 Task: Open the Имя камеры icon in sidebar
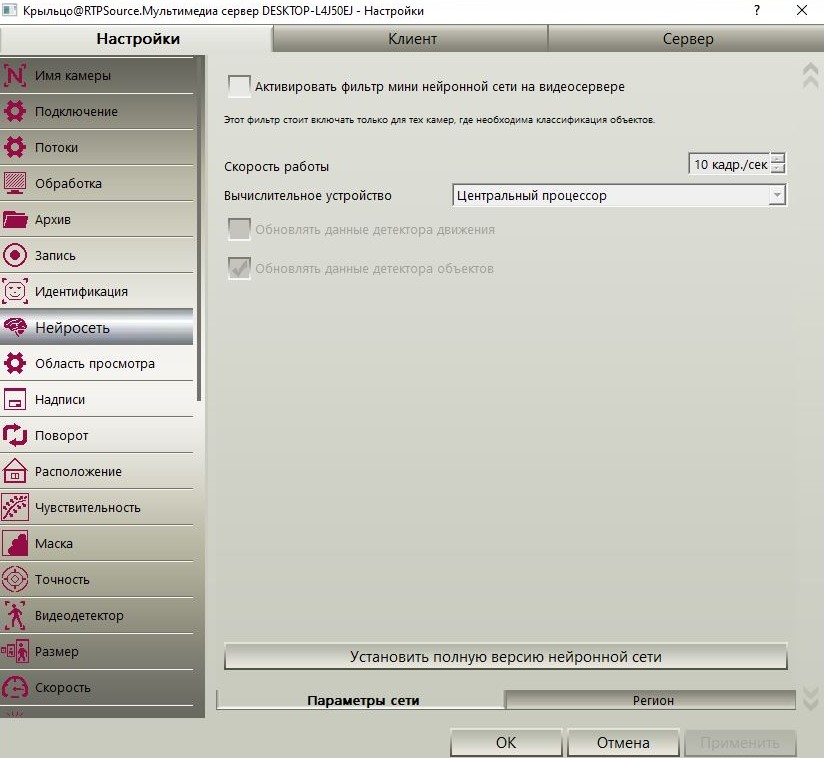click(x=15, y=75)
